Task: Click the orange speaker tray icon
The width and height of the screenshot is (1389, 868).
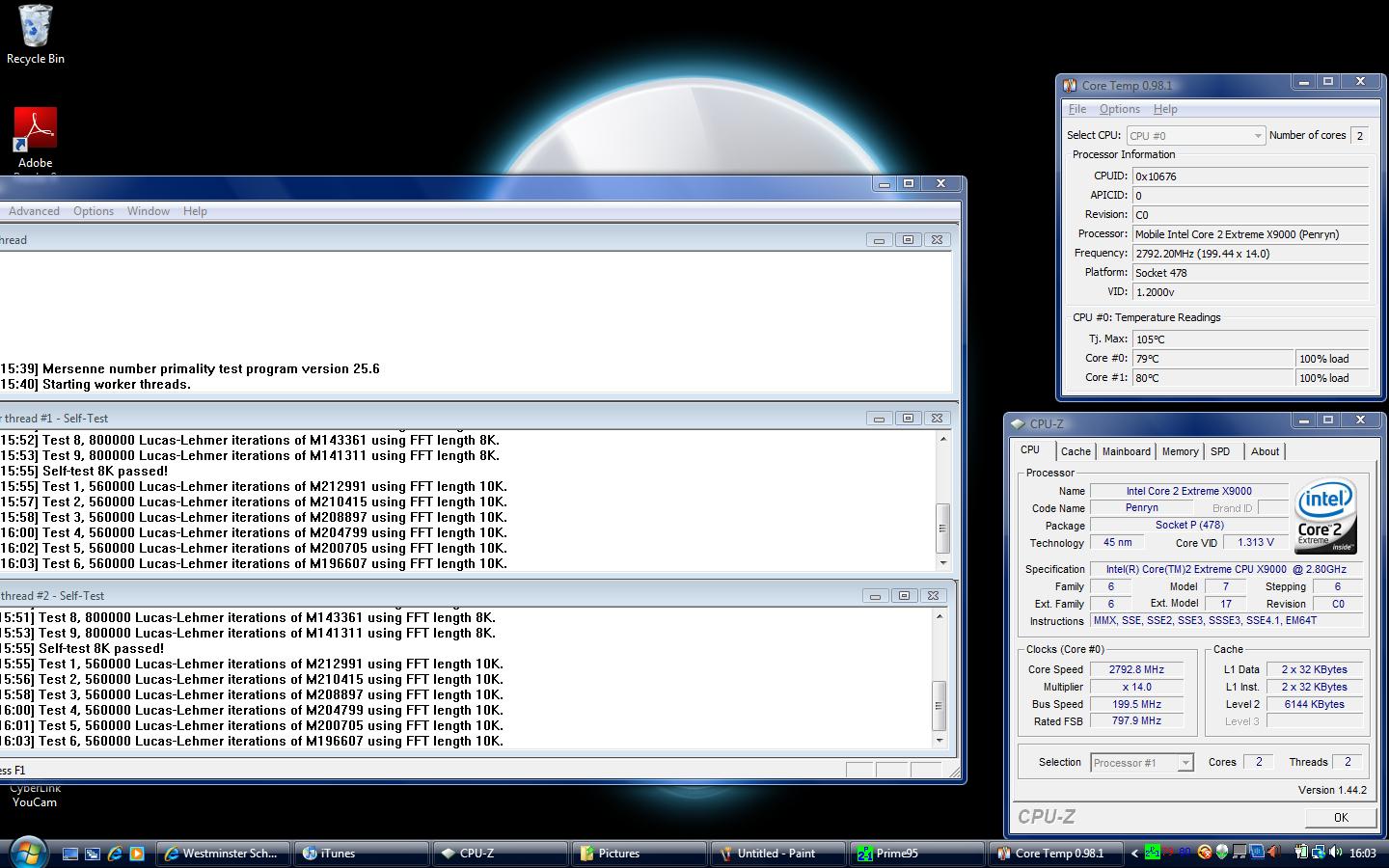Action: [x=1274, y=852]
